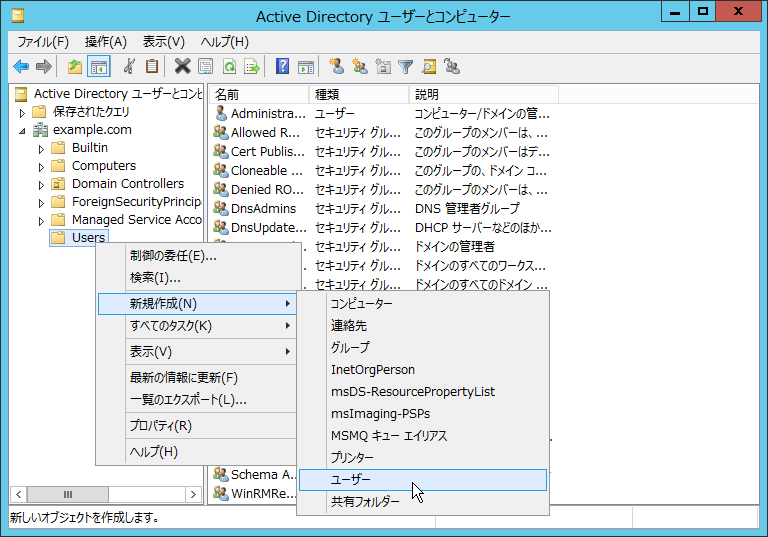Image resolution: width=768 pixels, height=537 pixels.
Task: Create new InetOrgPerson object
Action: point(423,369)
